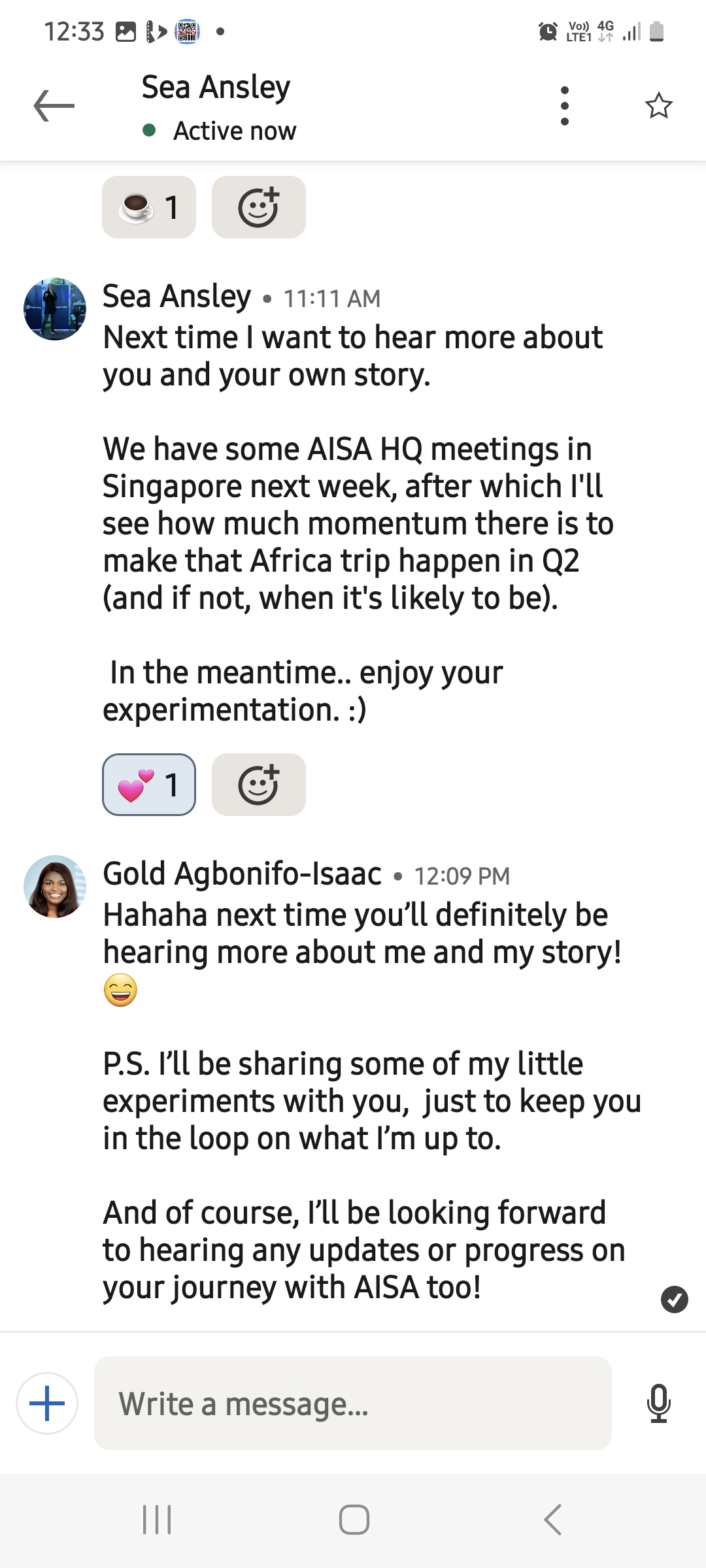Image resolution: width=706 pixels, height=1568 pixels.
Task: Open the three-dot more options menu
Action: coord(565,106)
